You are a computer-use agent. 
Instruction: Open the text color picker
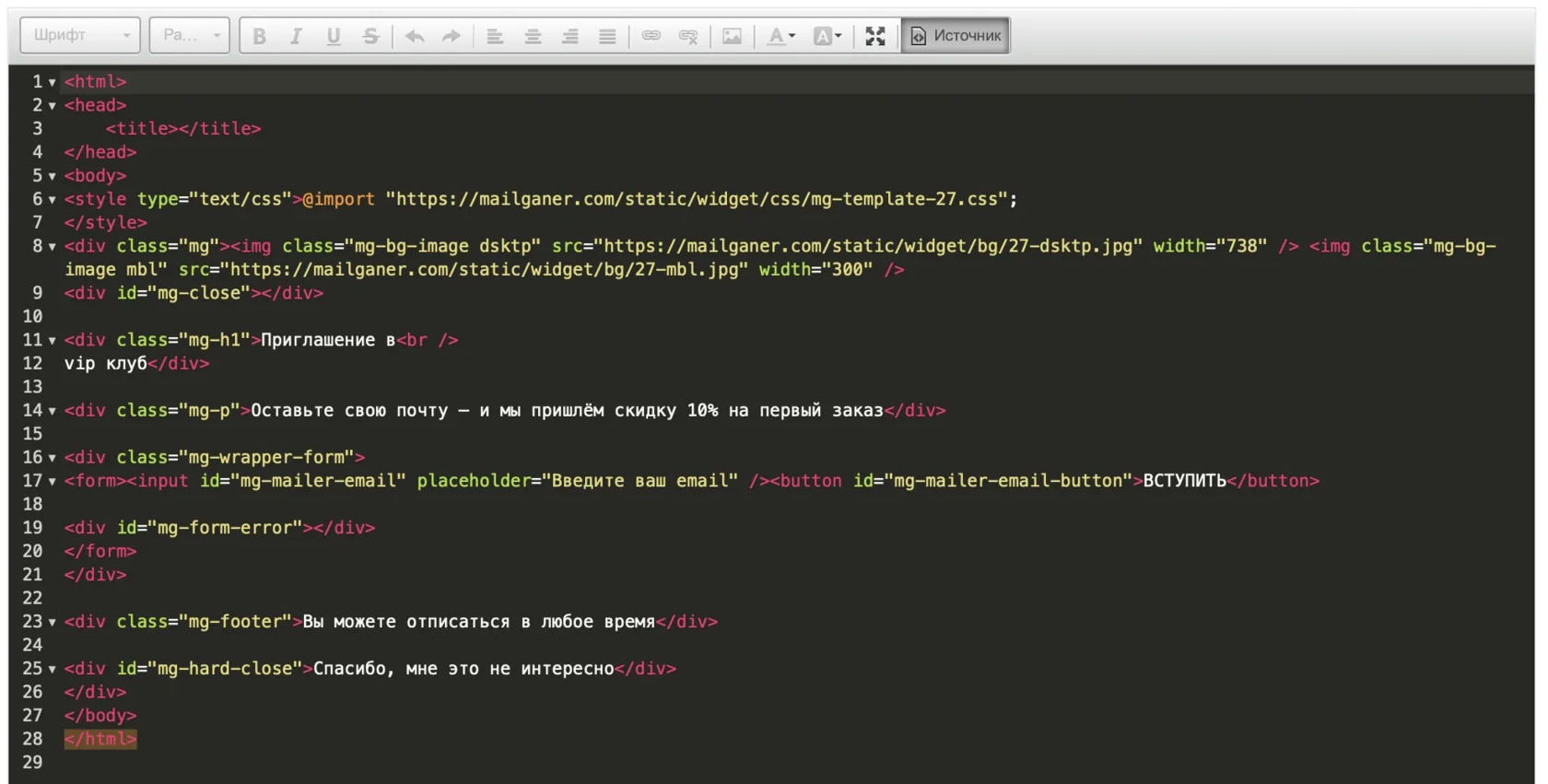pos(781,36)
